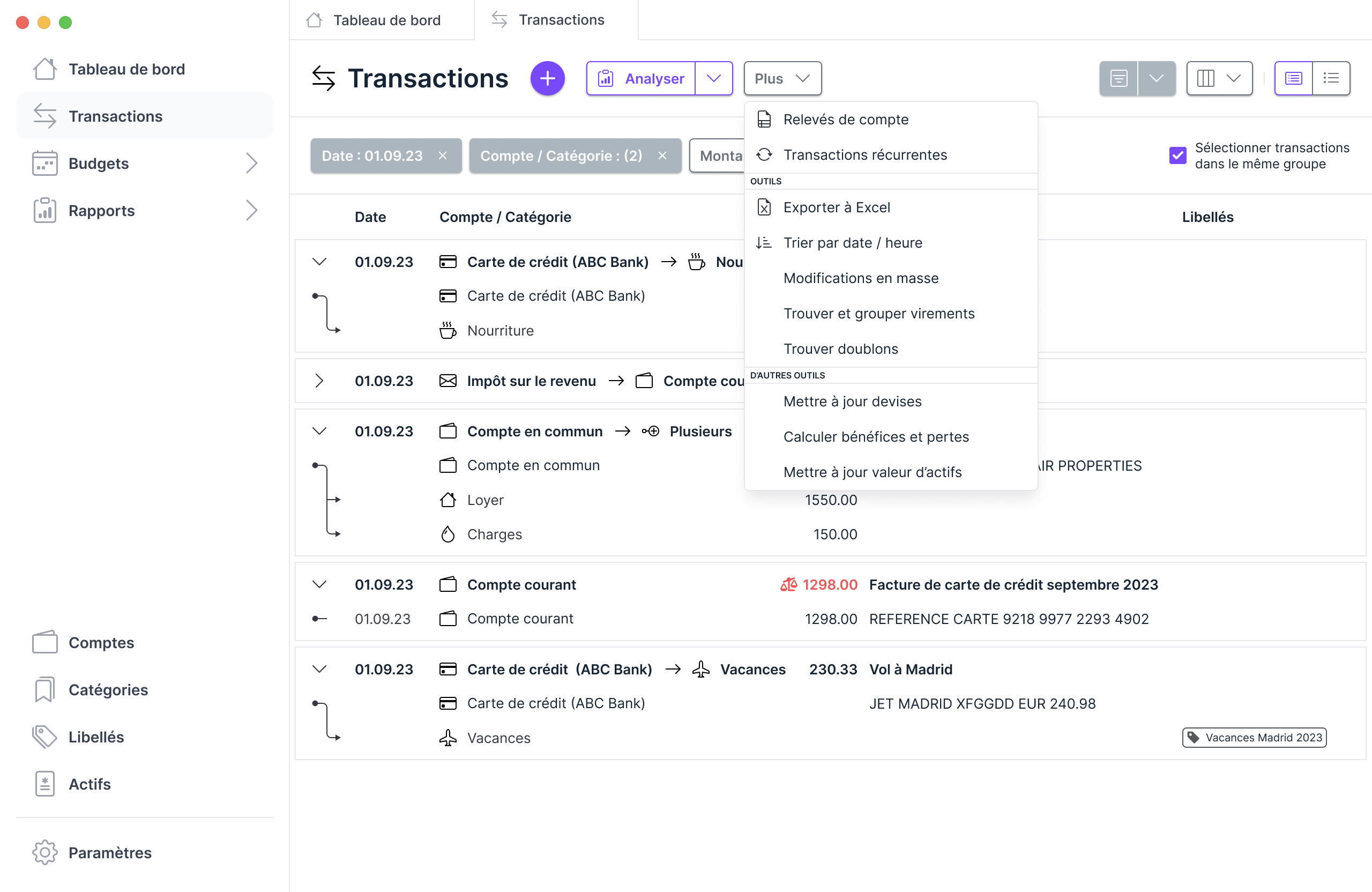Remove the Date: 01.09.23 filter

point(443,155)
